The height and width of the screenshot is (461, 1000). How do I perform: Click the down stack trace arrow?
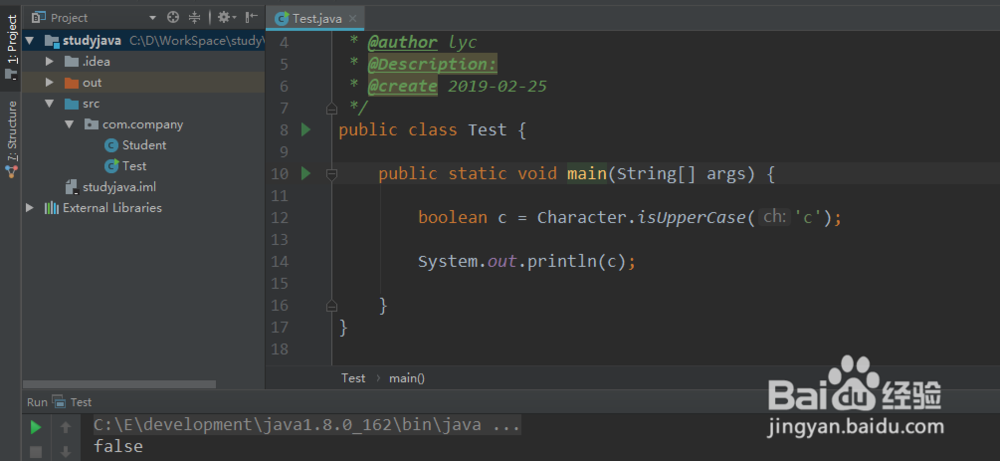[66, 452]
